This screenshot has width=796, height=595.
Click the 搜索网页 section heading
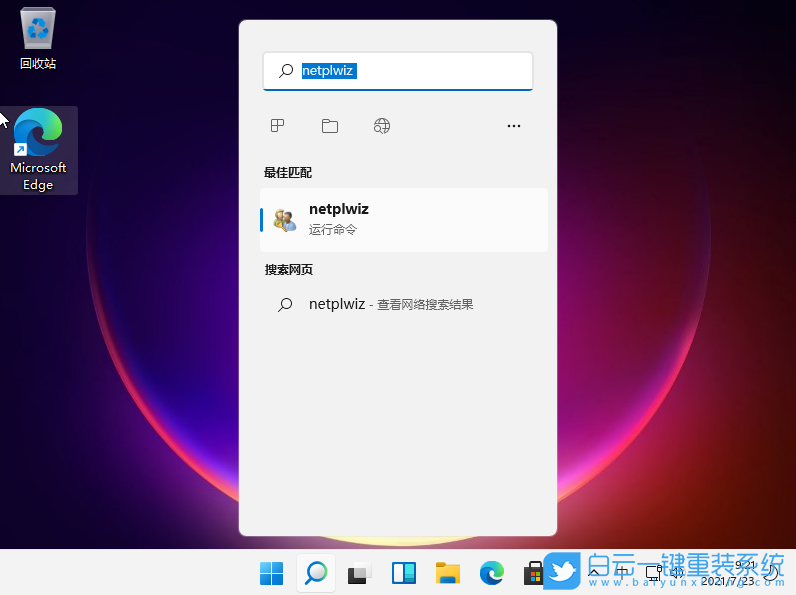[288, 270]
